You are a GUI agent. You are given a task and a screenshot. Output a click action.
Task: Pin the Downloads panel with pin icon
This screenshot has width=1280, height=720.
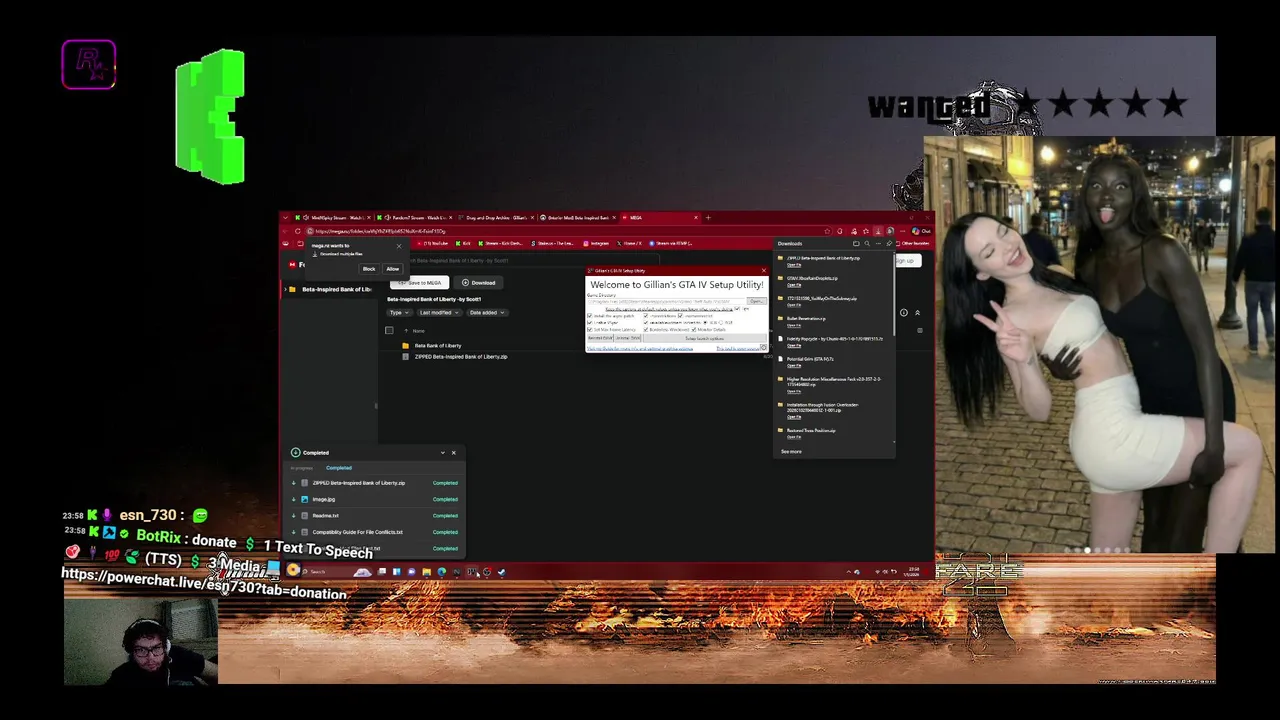tap(889, 243)
